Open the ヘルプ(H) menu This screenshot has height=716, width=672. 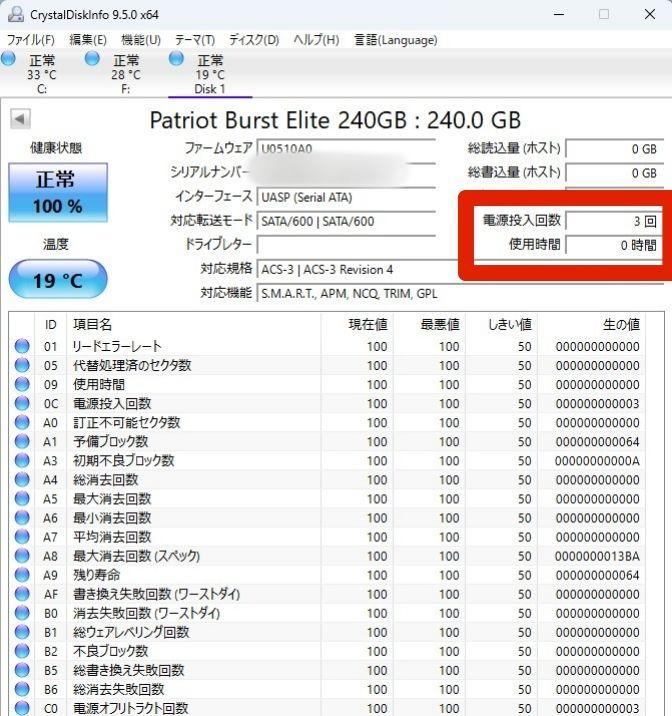316,40
